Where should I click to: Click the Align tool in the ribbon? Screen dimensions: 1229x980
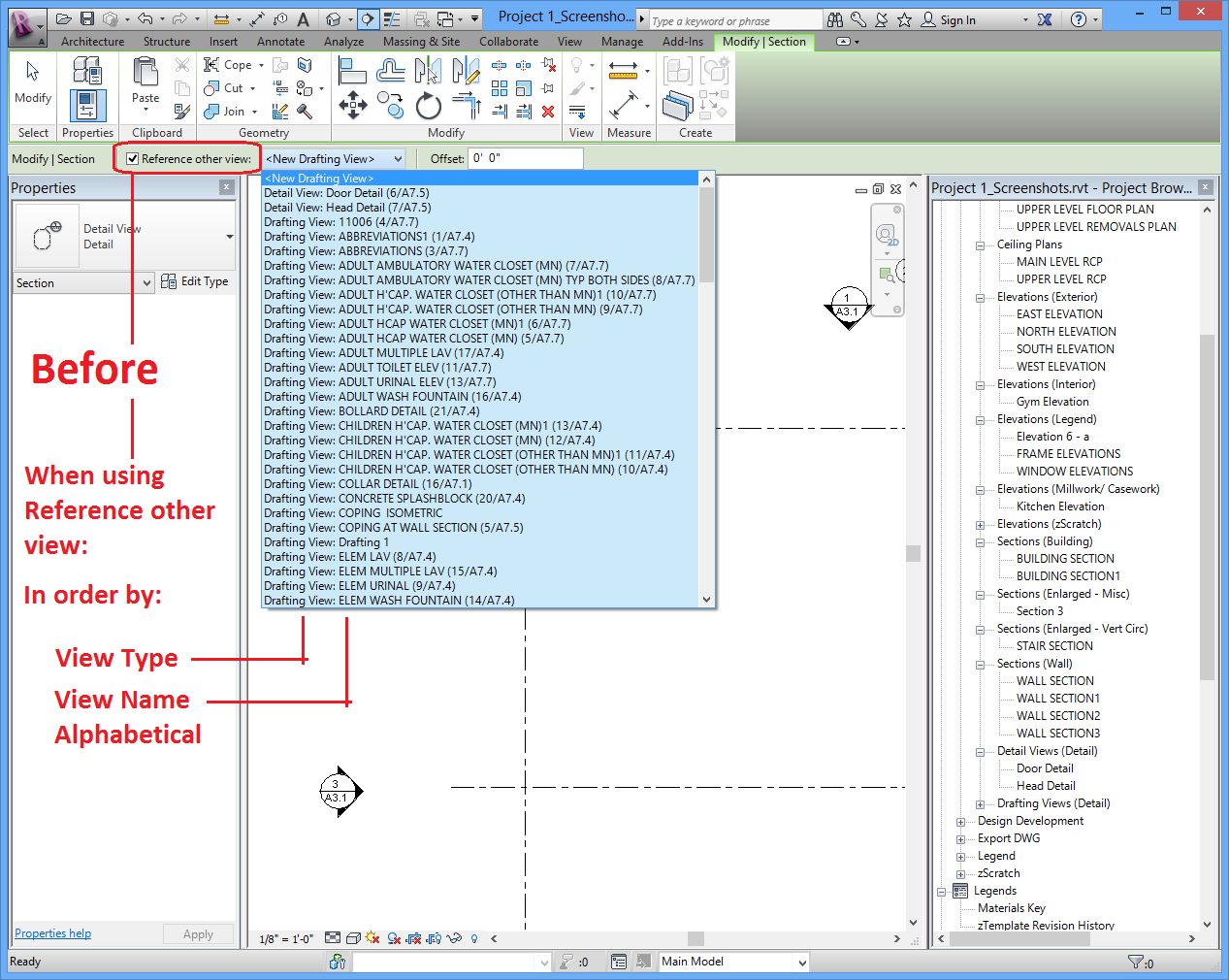pyautogui.click(x=352, y=70)
